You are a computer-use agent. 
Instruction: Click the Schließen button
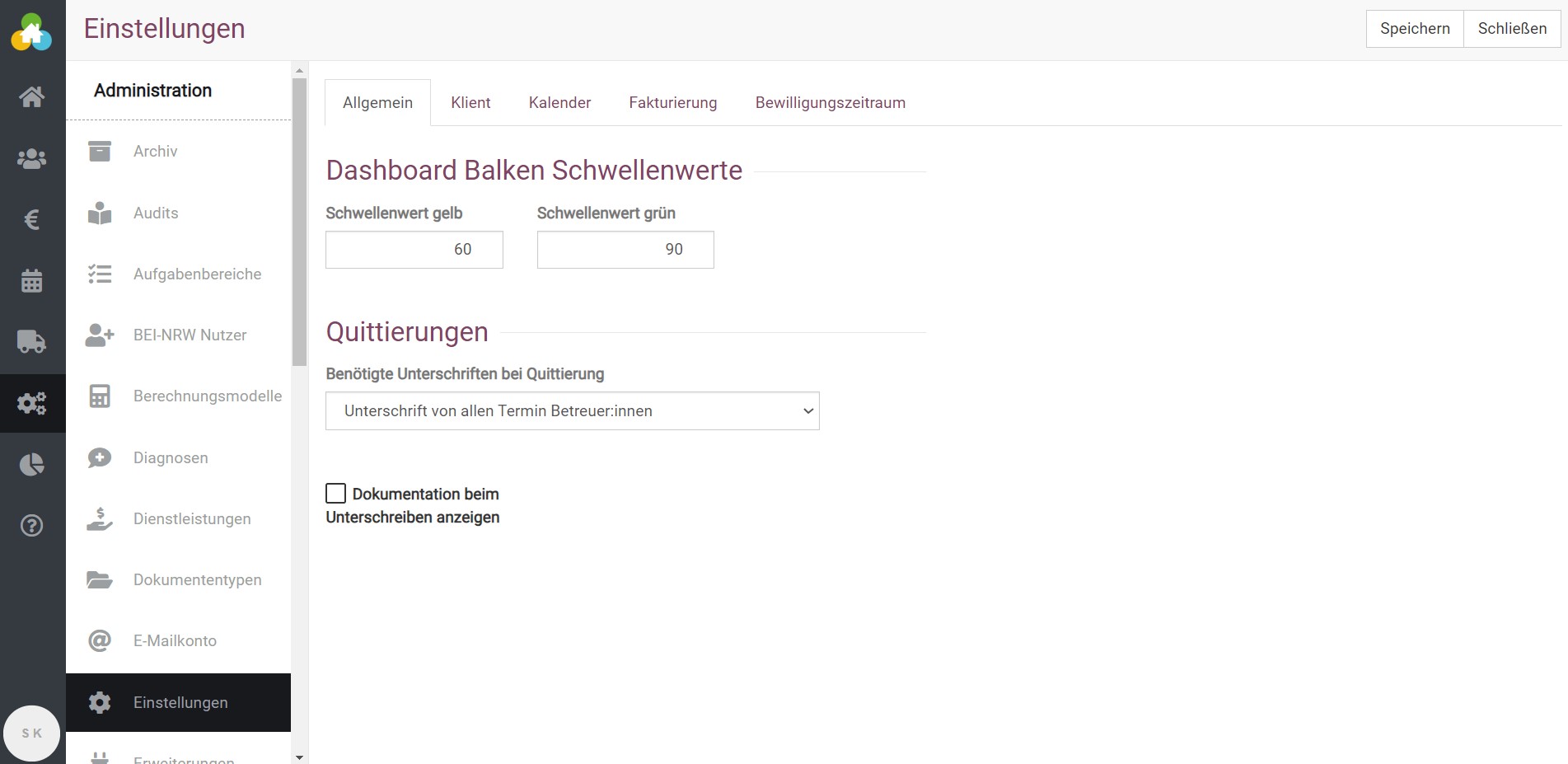[x=1511, y=29]
